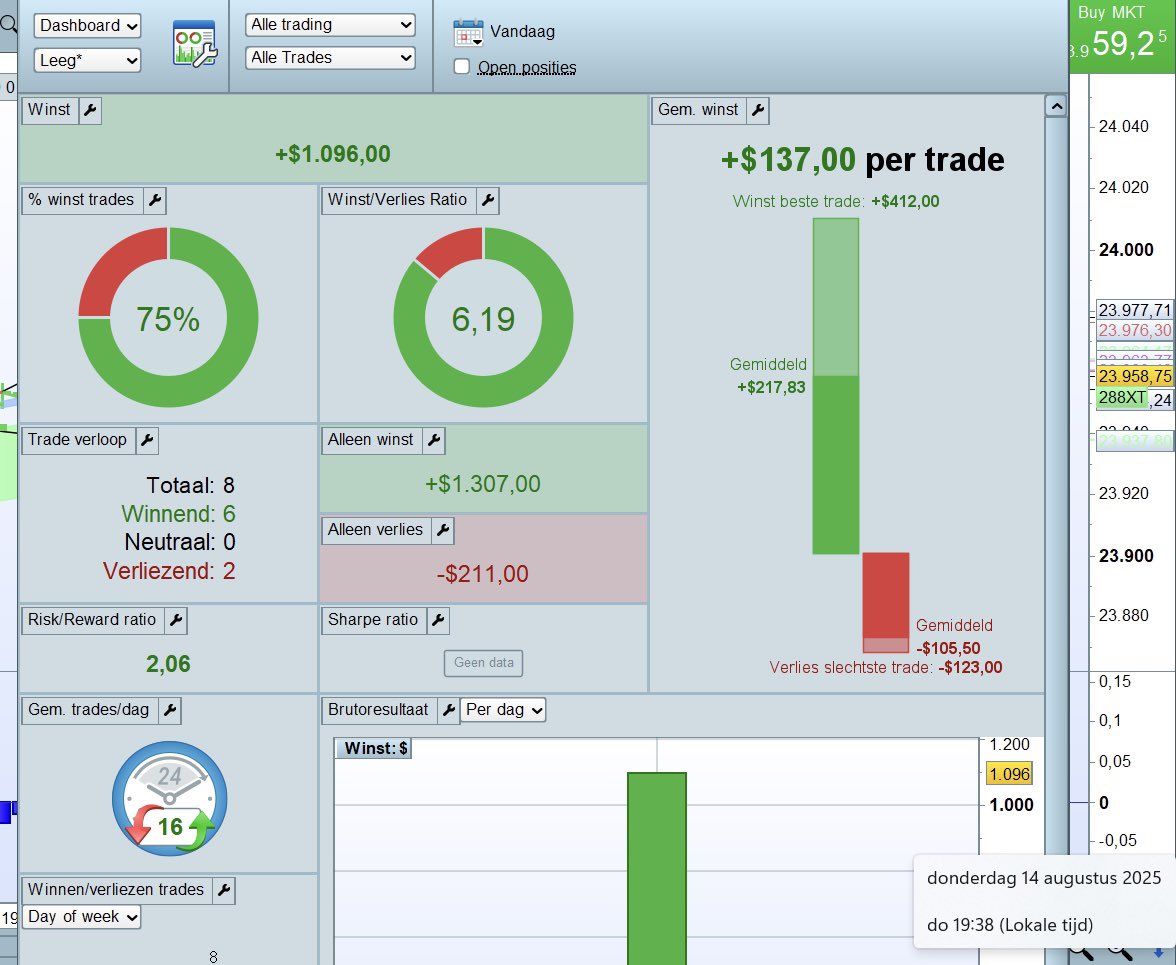The width and height of the screenshot is (1176, 965).
Task: Click the wrench beside Brutoresultaat
Action: coord(448,710)
